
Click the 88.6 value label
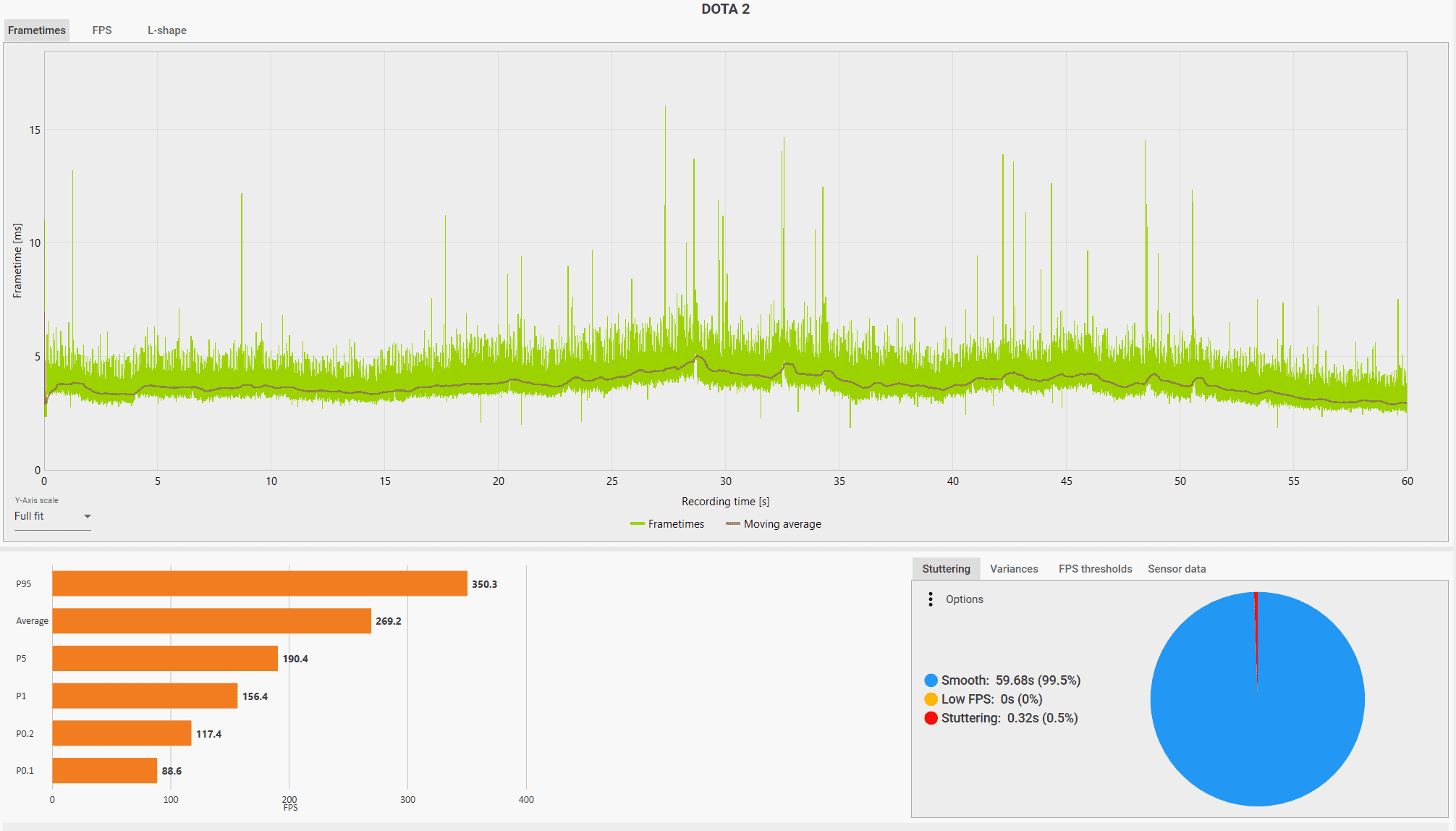(172, 771)
